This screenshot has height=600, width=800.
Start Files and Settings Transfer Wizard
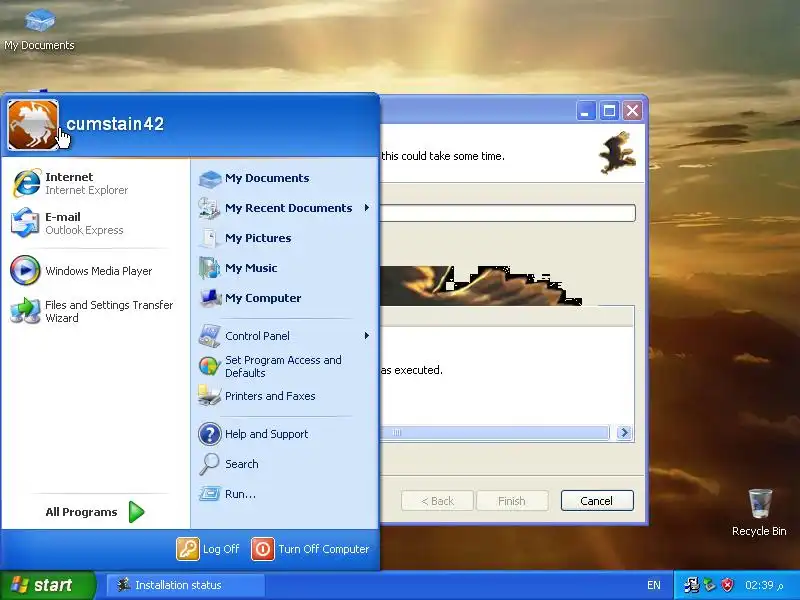95,311
